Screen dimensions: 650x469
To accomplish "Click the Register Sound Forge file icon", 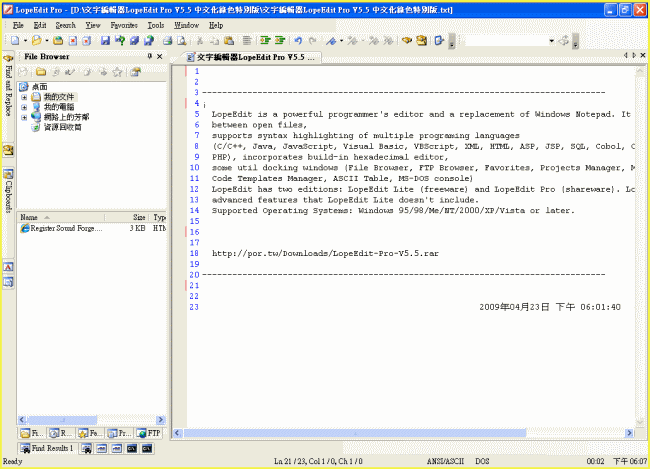I will pos(25,229).
